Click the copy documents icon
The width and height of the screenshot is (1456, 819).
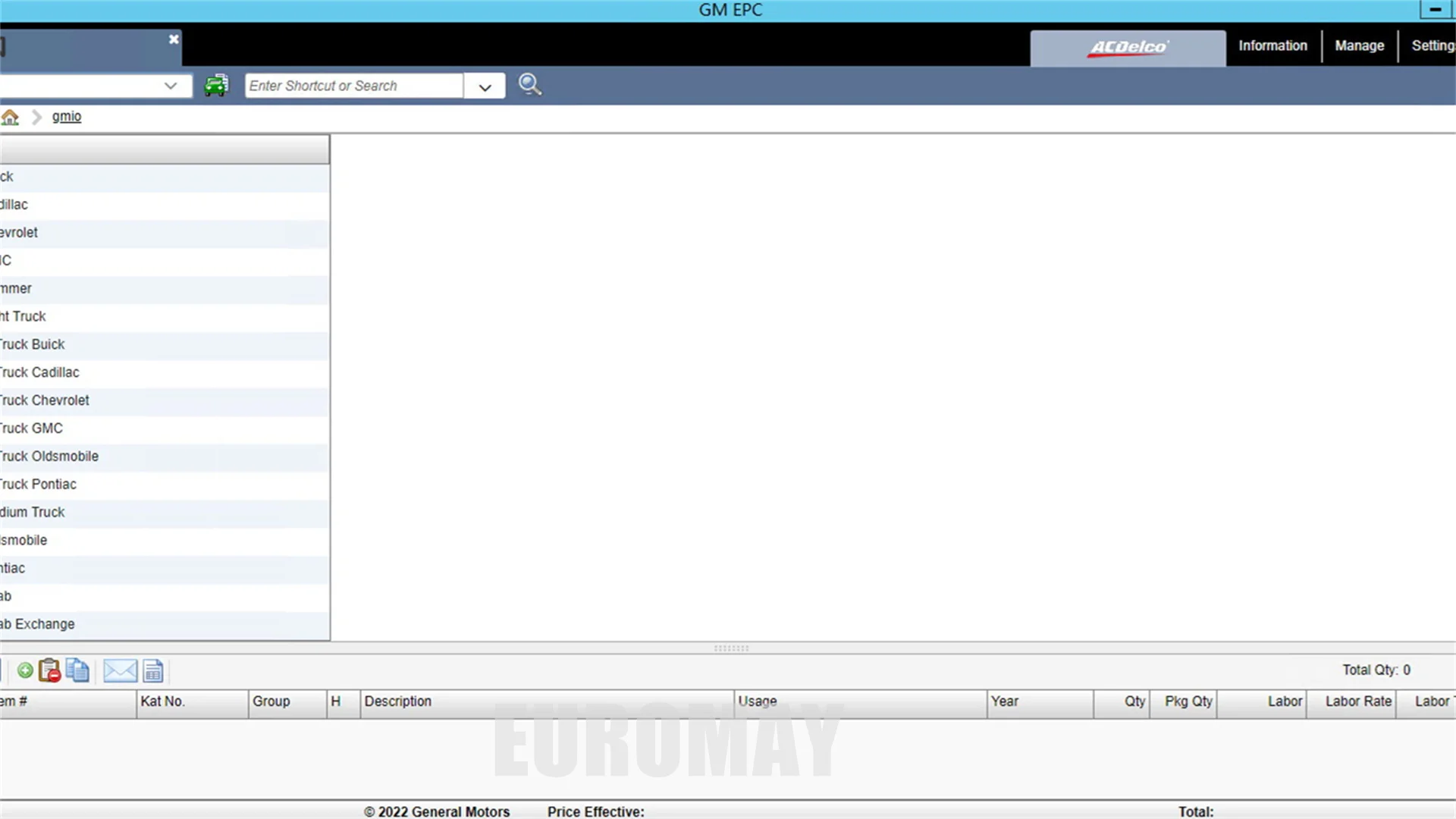[77, 670]
